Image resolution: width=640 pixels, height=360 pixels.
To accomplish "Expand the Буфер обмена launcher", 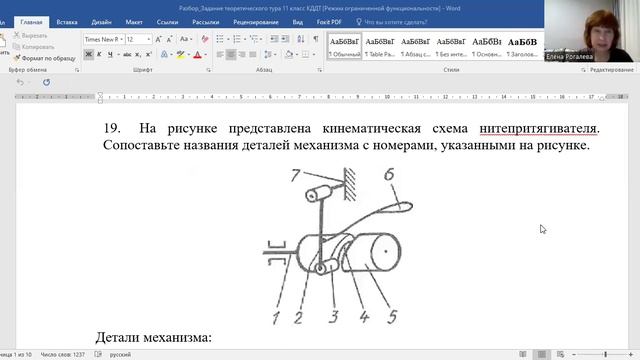I will tap(77, 70).
